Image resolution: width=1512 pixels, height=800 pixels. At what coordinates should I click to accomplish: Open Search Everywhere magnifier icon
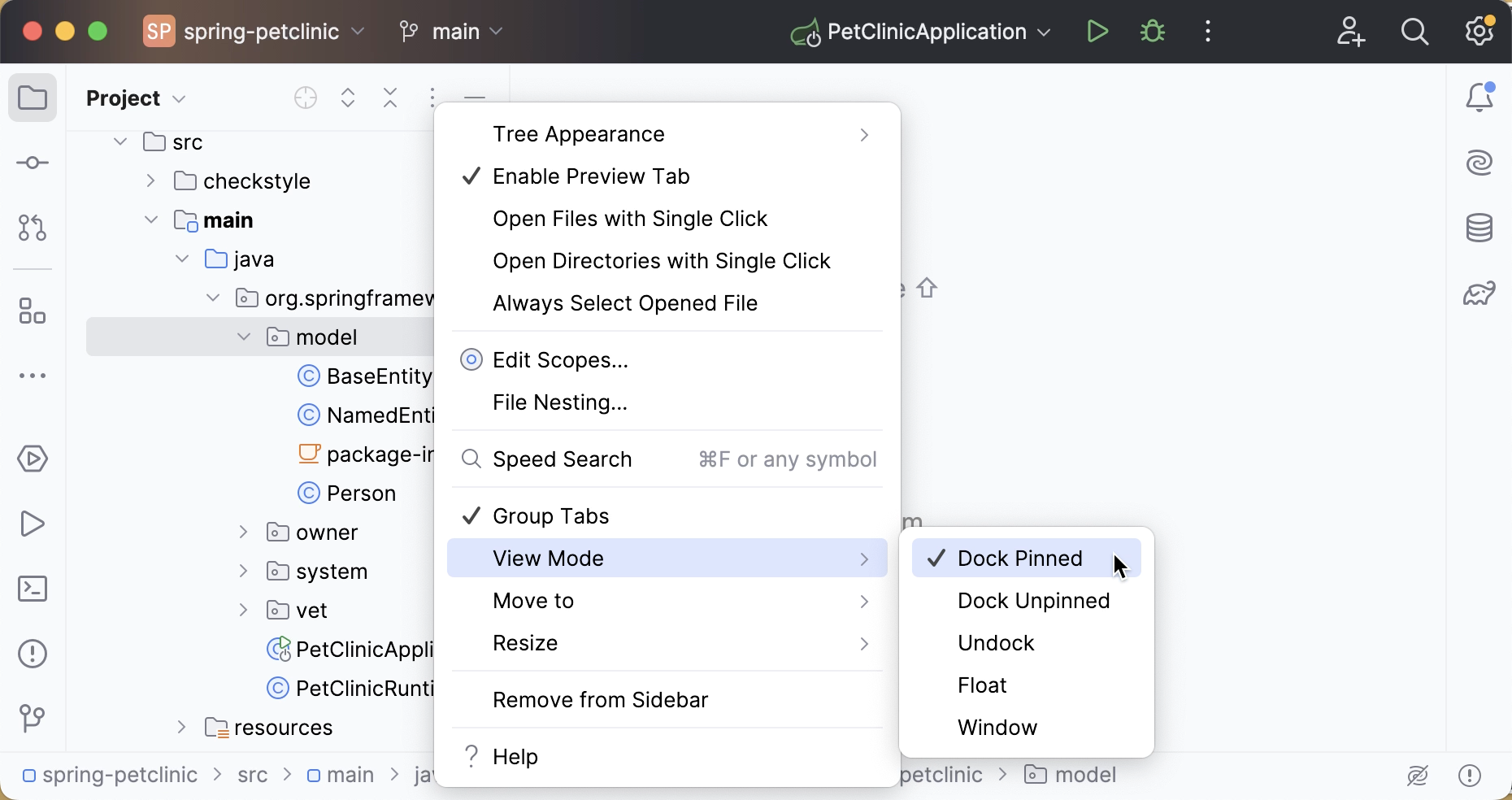[1415, 32]
